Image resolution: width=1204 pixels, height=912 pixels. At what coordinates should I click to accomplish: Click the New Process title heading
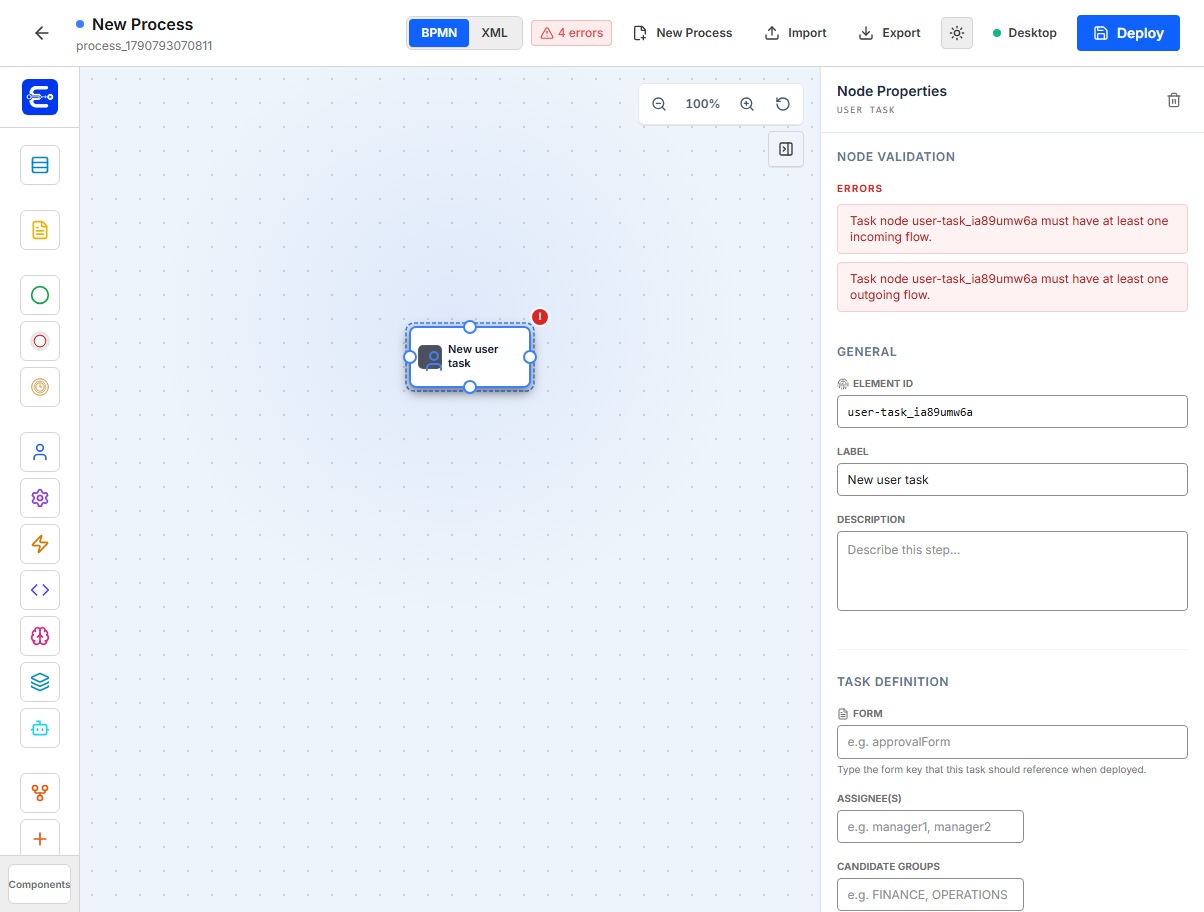[143, 24]
